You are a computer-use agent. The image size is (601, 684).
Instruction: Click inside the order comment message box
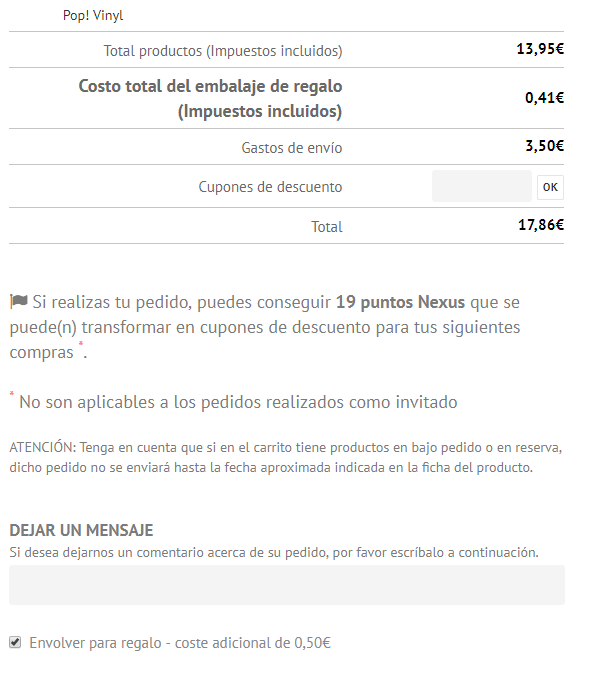pyautogui.click(x=287, y=585)
